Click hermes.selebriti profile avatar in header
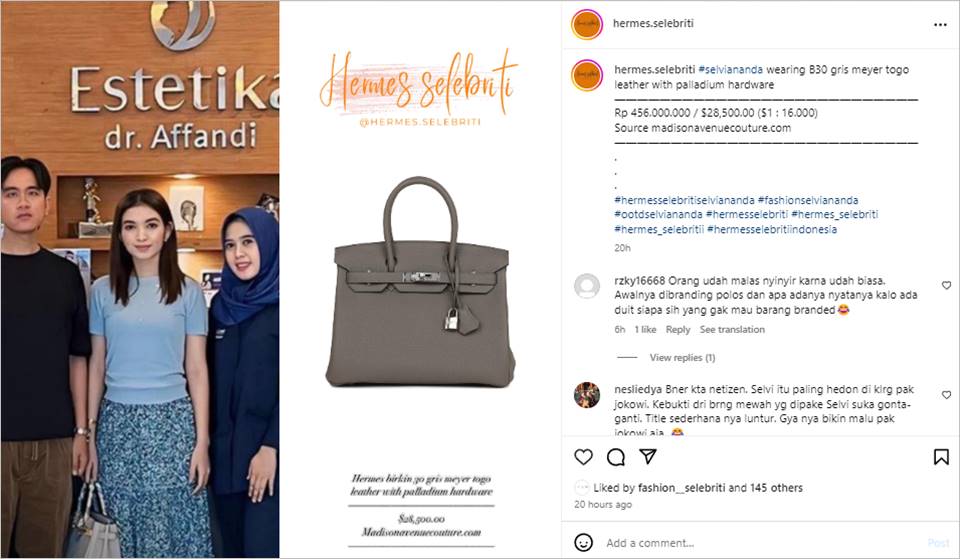The height and width of the screenshot is (559, 960). (x=587, y=24)
